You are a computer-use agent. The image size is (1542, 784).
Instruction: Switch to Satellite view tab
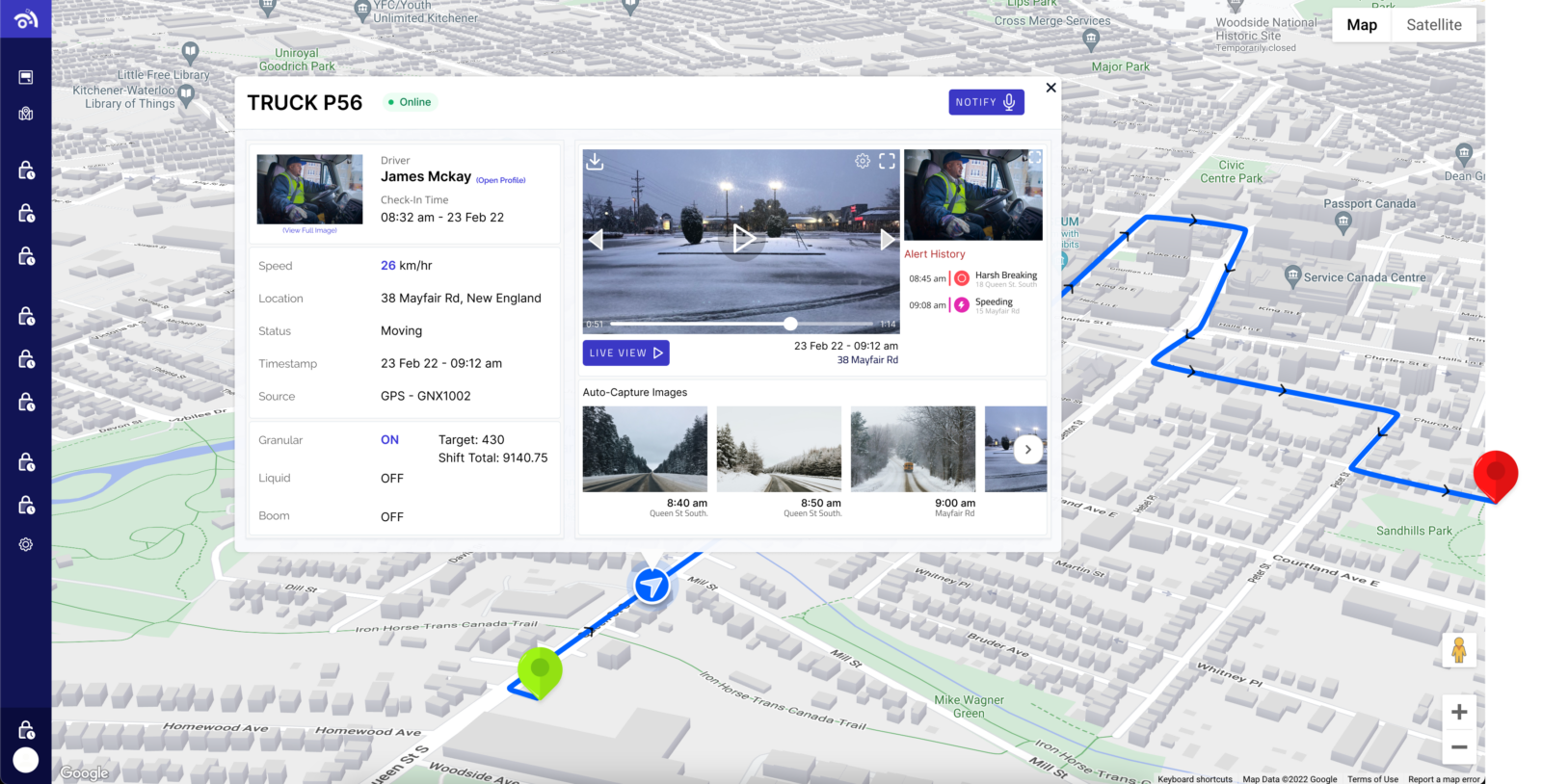click(x=1434, y=25)
